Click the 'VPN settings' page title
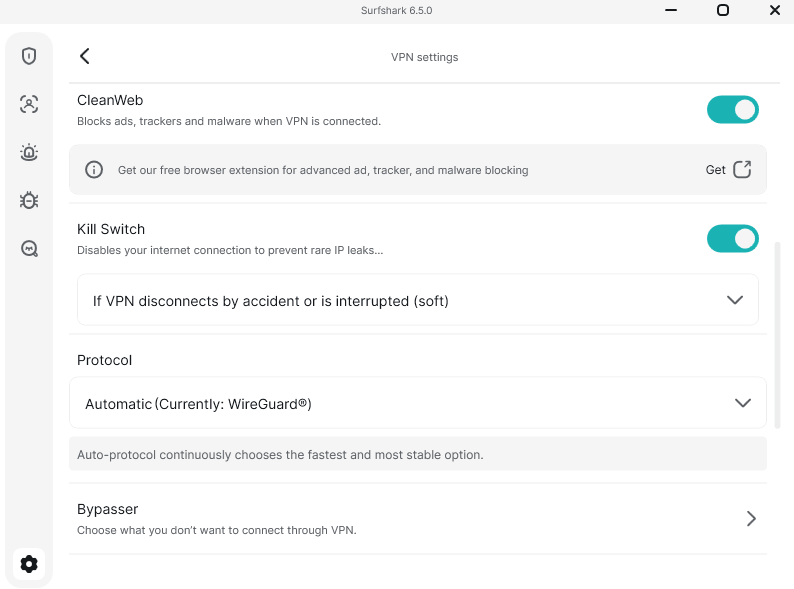794x589 pixels. (x=424, y=57)
